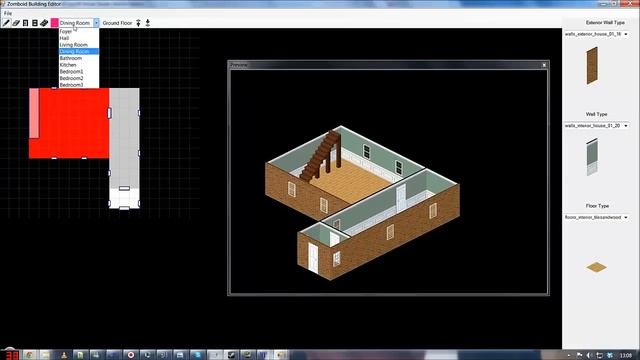
Task: Select the Door placement tool
Action: coord(25,23)
